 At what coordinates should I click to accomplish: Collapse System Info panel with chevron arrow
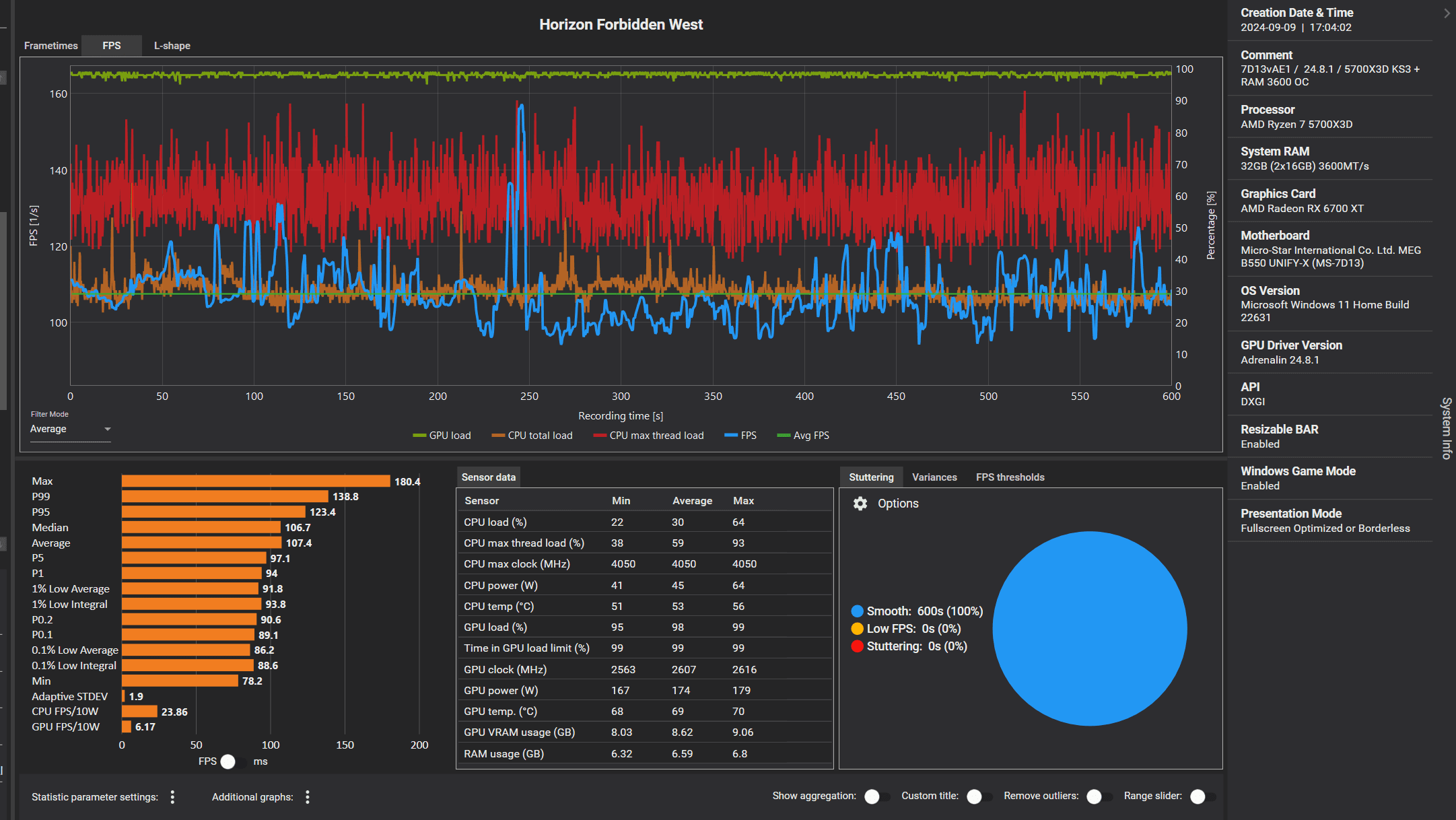[x=1447, y=13]
